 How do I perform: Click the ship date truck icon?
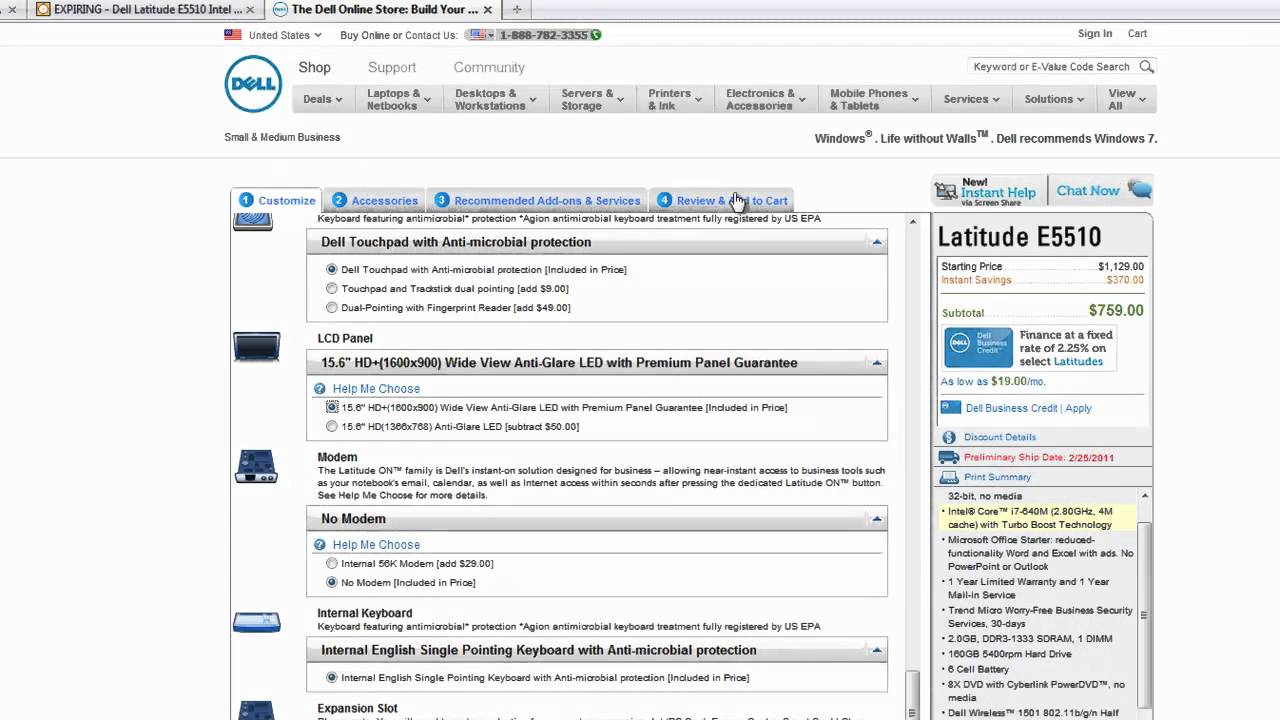click(x=949, y=457)
